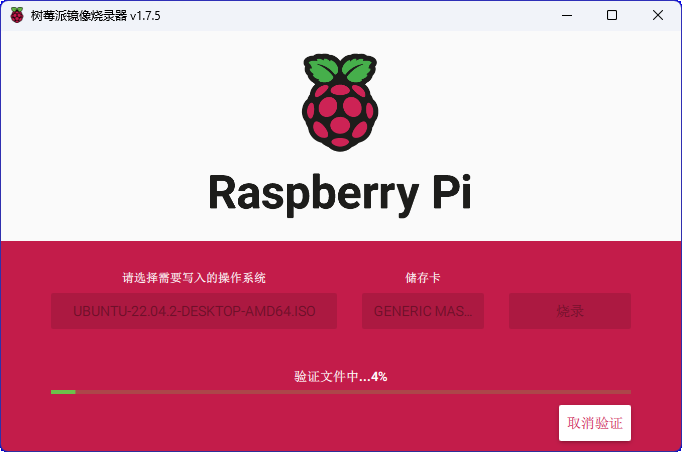Viewport: 682px width, 452px height.
Task: Click the 树莓派镜像烧录器 v1.7.5 window title
Action: point(96,16)
